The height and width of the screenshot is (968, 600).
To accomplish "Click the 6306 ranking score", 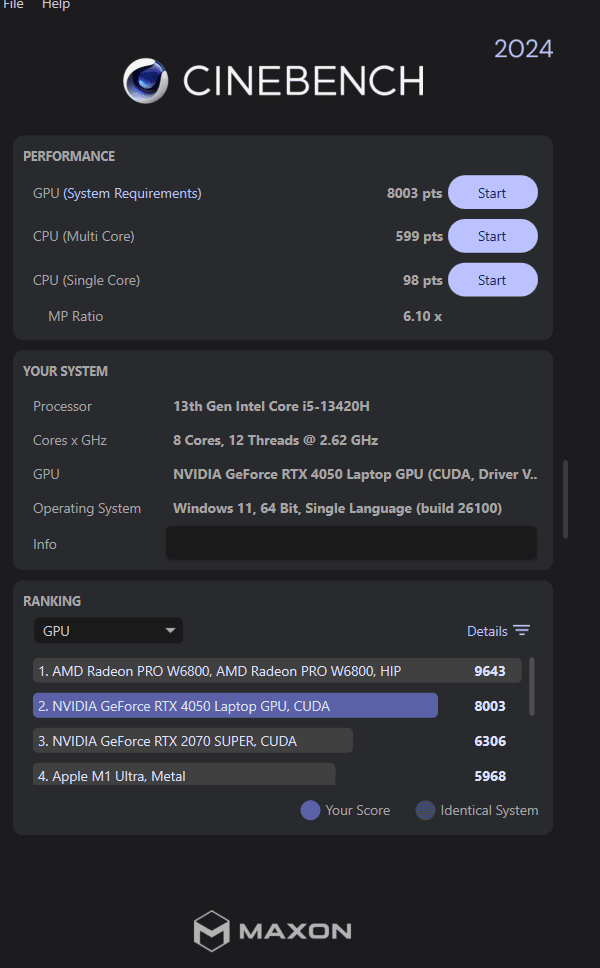I will point(490,741).
